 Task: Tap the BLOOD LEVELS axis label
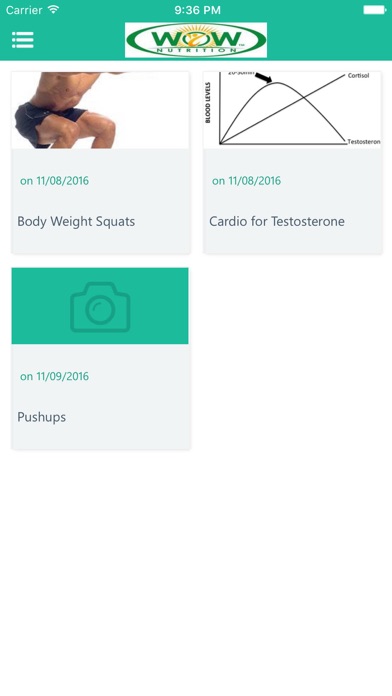[208, 103]
